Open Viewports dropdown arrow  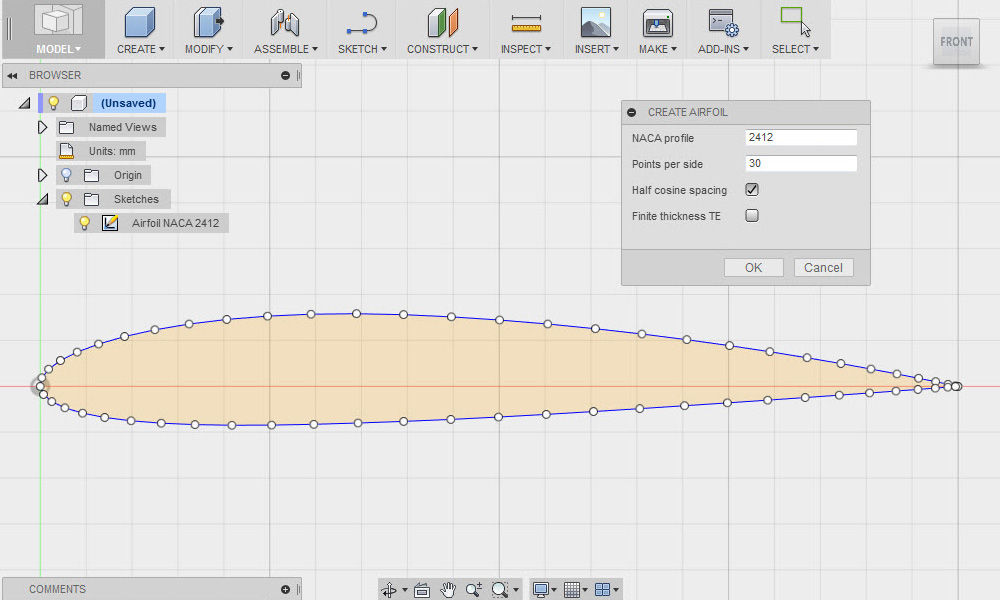click(x=615, y=590)
